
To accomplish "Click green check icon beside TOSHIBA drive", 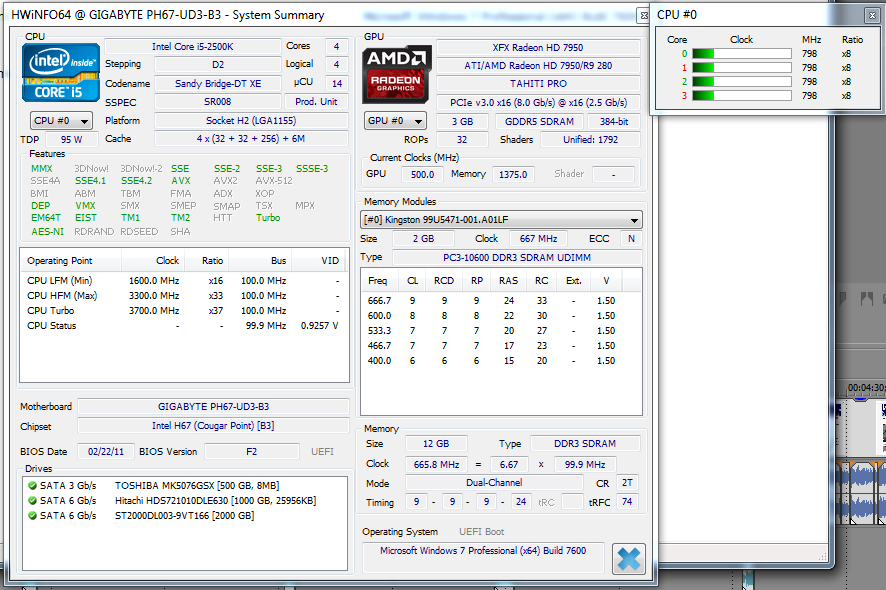I will pyautogui.click(x=32, y=485).
